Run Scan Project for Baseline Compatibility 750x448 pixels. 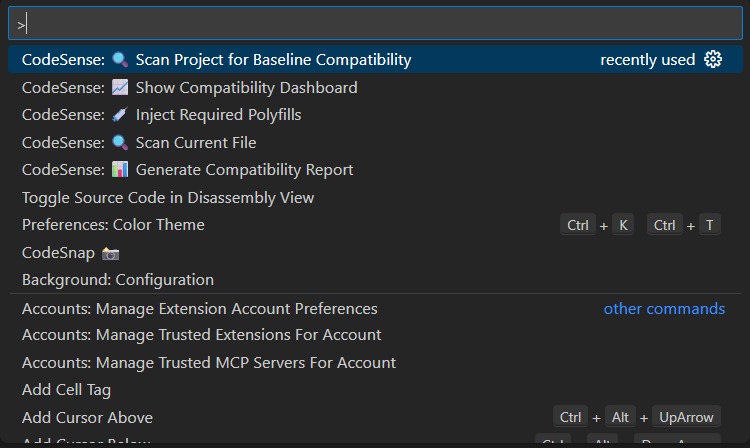tap(375, 59)
